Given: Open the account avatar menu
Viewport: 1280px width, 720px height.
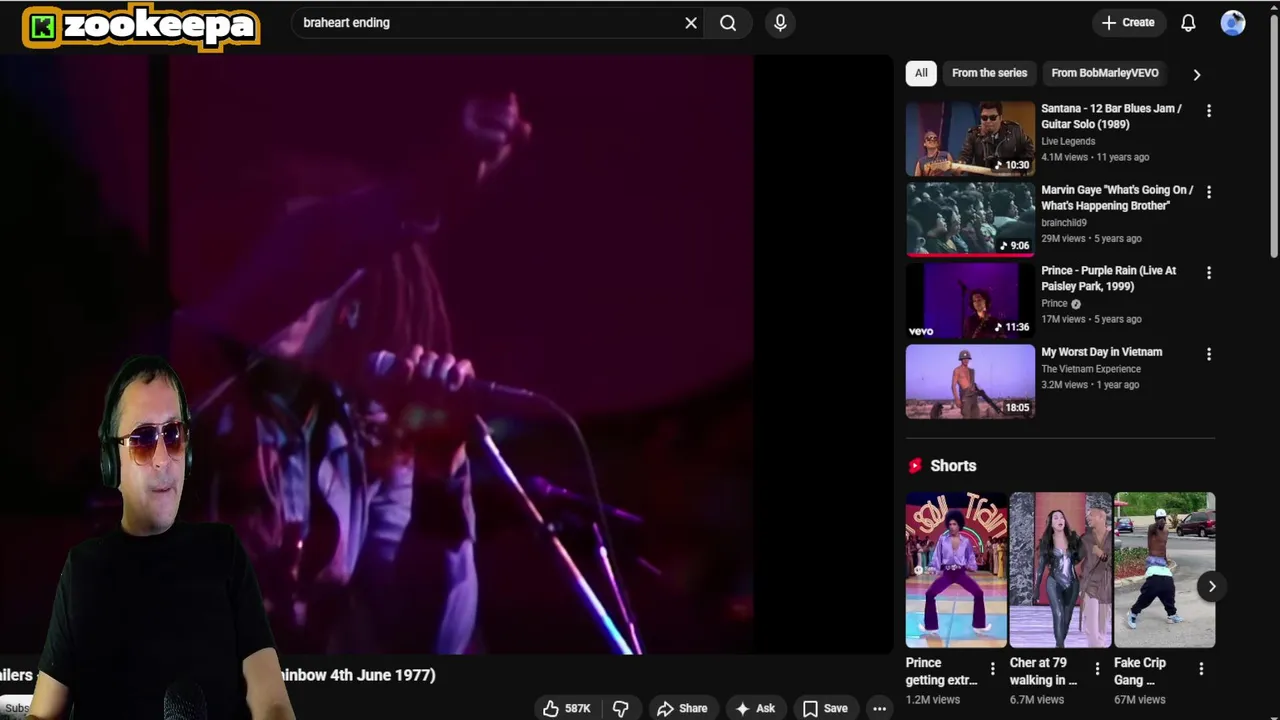Looking at the screenshot, I should pos(1233,23).
